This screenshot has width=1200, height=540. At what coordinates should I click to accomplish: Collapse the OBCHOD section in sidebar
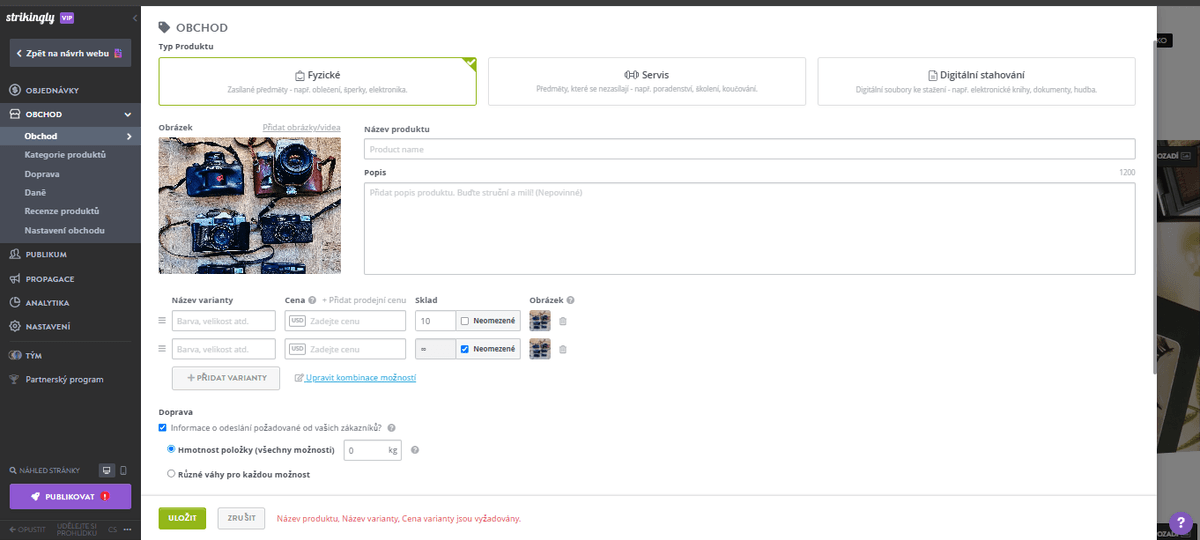coord(128,114)
